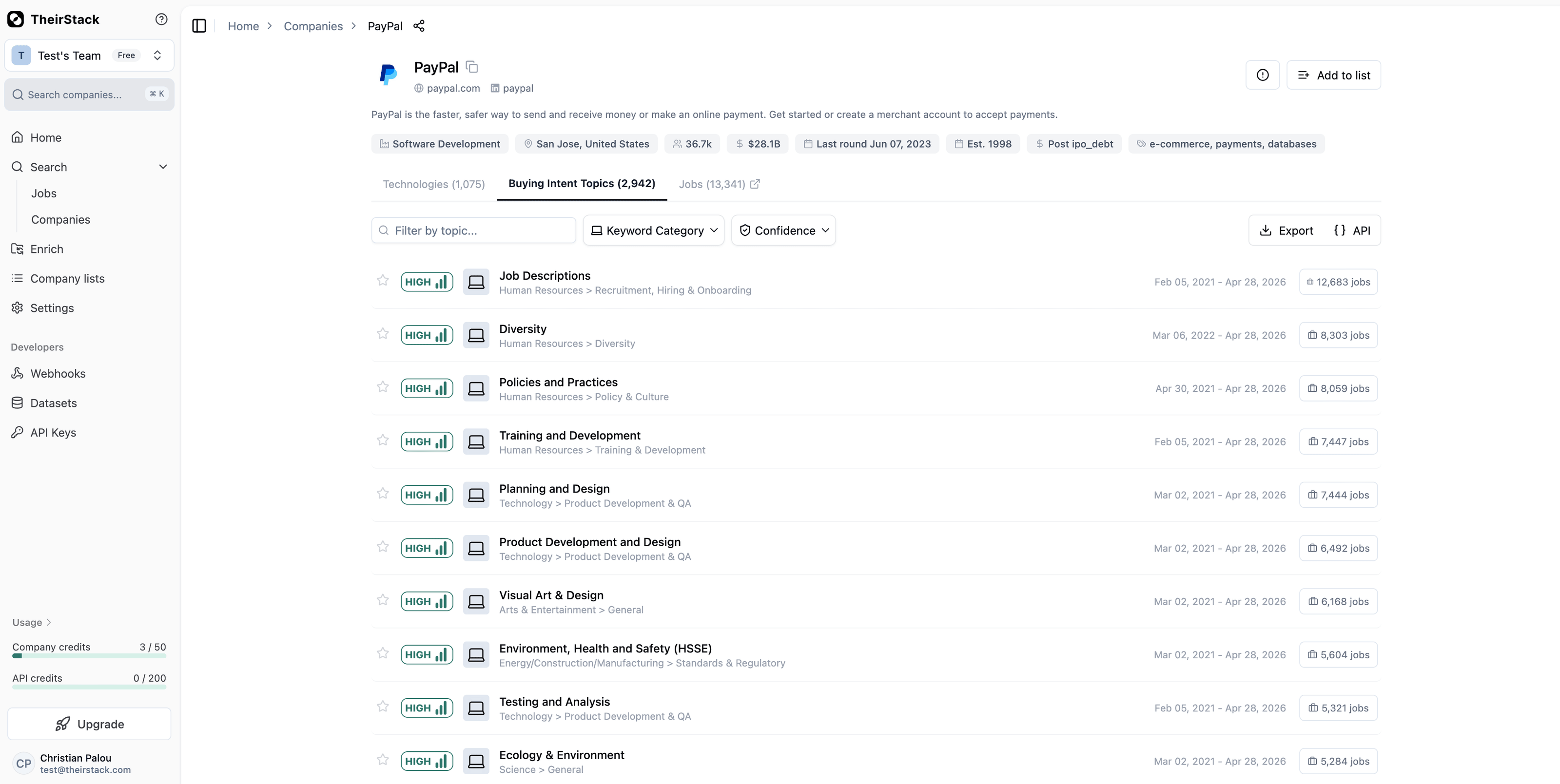Screen dimensions: 1560x784
Task: Click the PayPal logo image
Action: point(388,75)
